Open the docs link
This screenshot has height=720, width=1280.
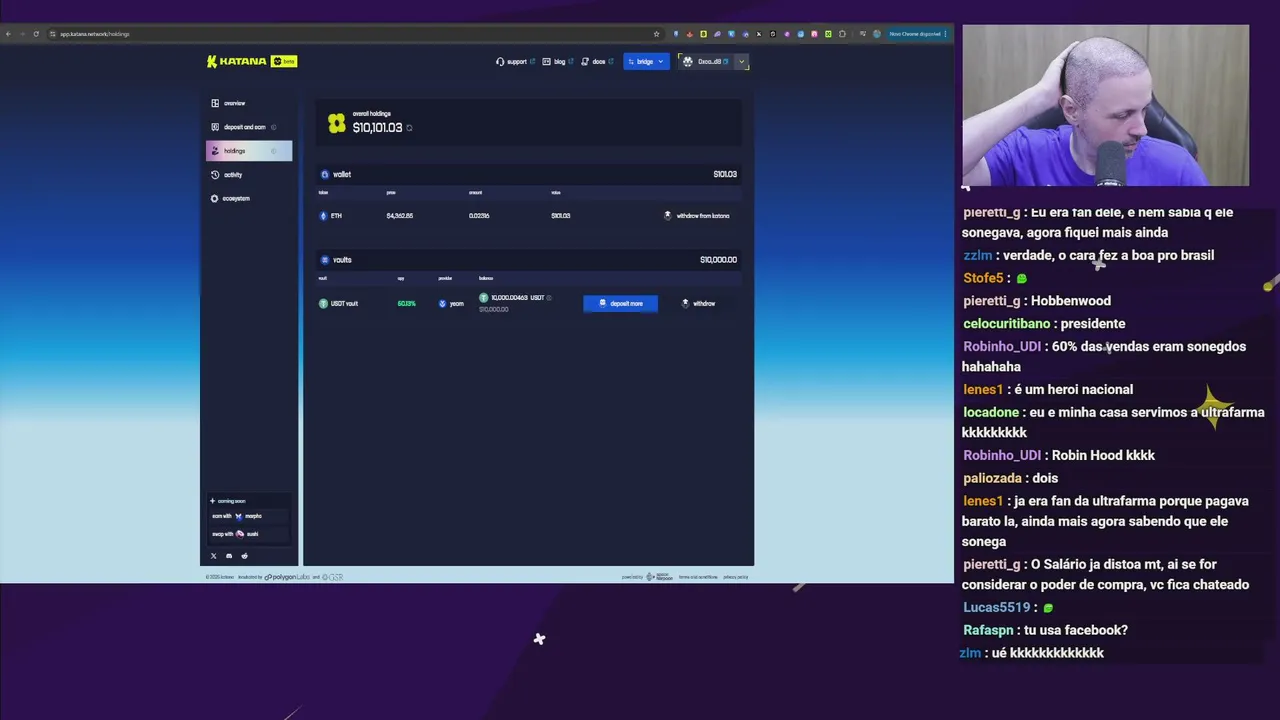(597, 61)
